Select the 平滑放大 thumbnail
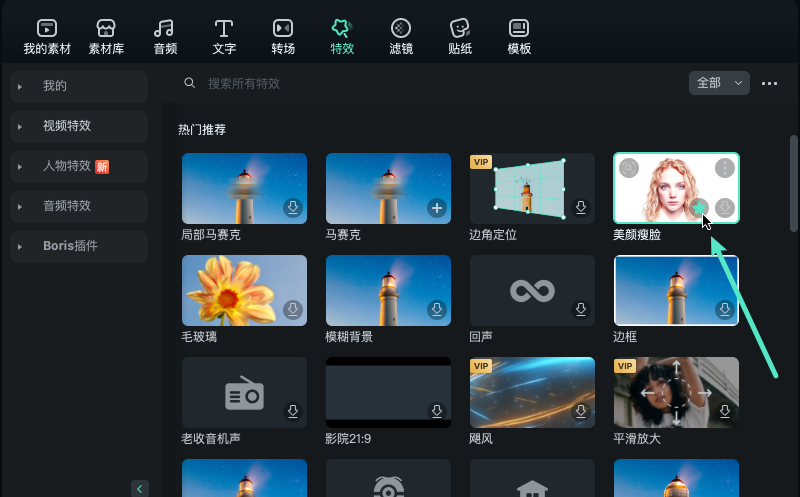The height and width of the screenshot is (497, 800). click(x=676, y=392)
